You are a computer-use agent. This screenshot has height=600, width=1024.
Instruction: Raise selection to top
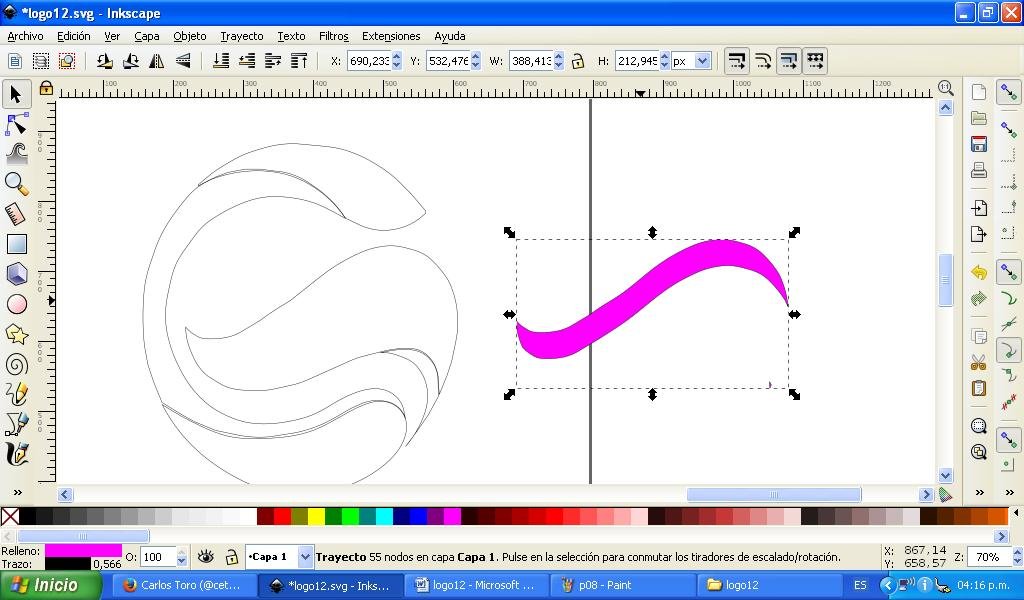(299, 61)
